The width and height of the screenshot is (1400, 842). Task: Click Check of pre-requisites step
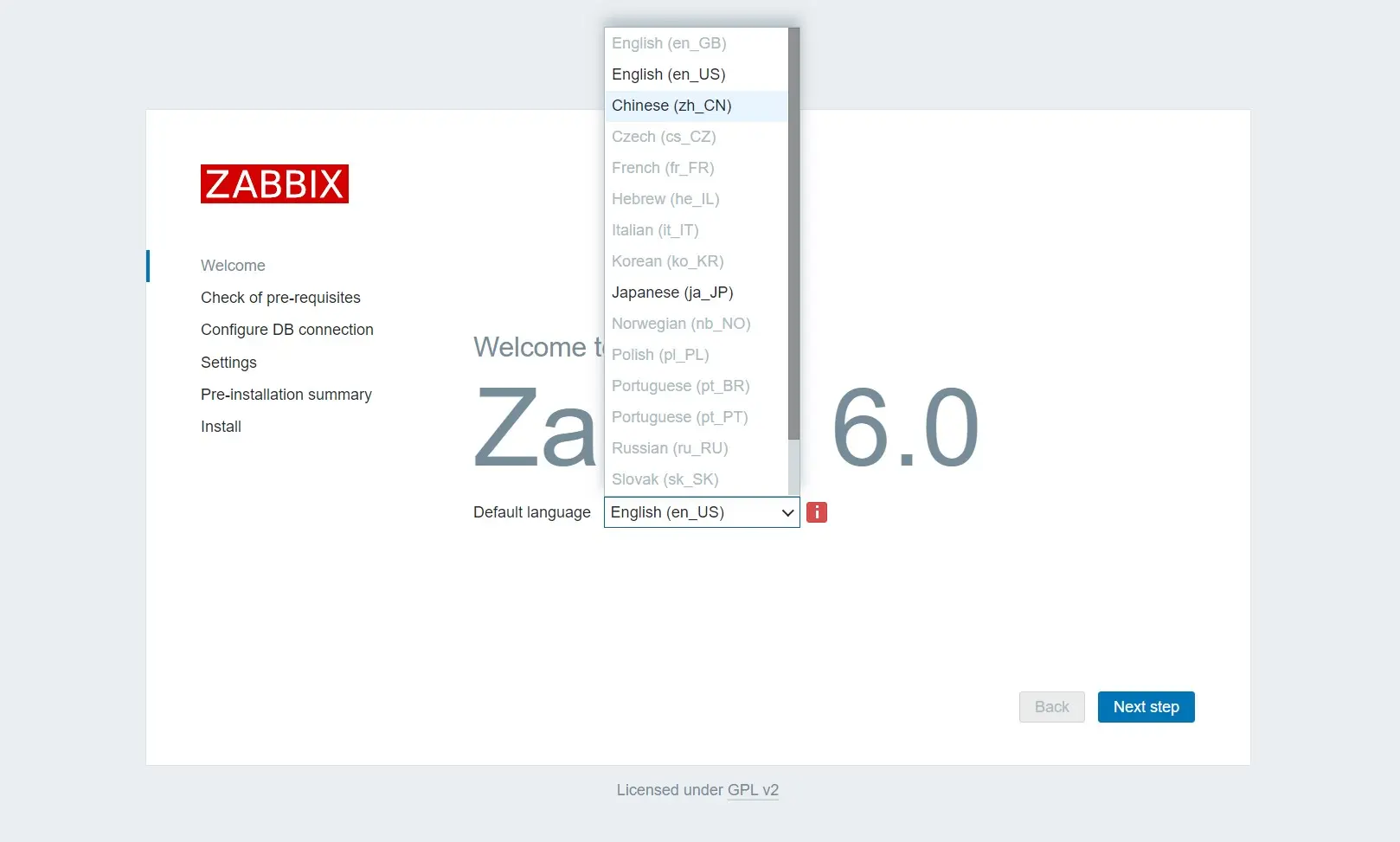[280, 298]
